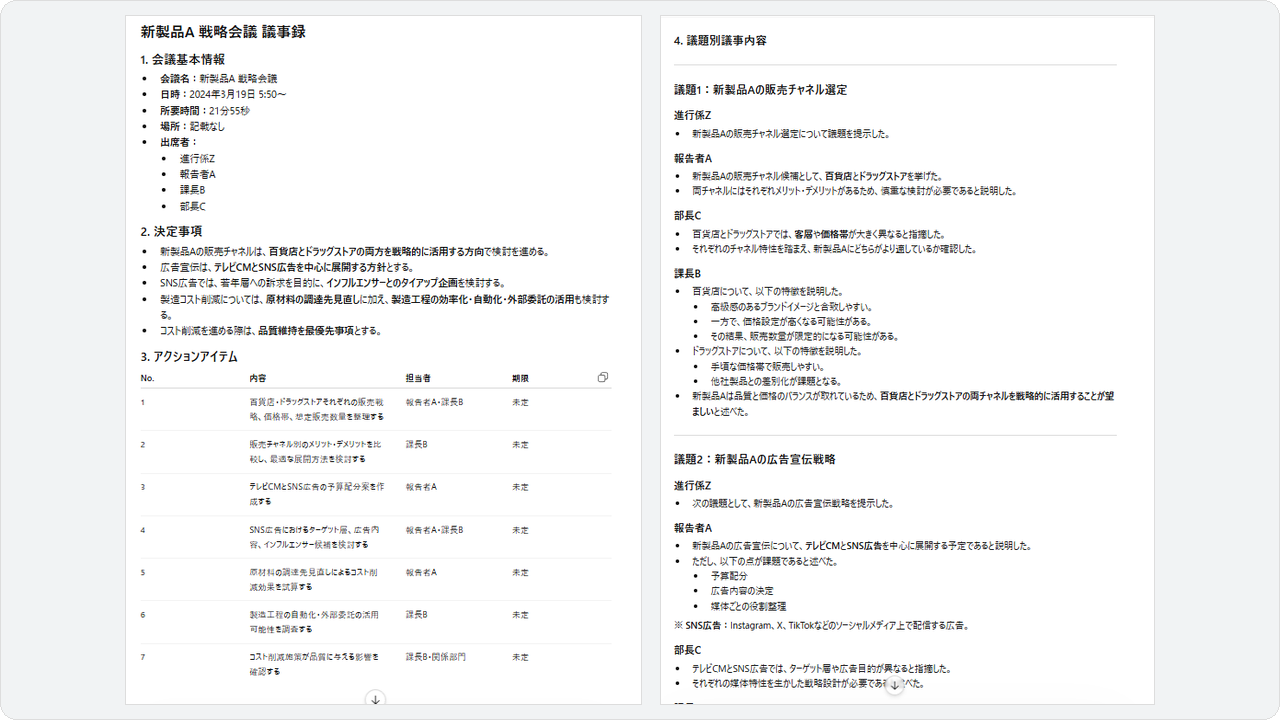
Task: Click action item text about テレビCMとSNS広告の予算配分案
Action: pos(316,494)
